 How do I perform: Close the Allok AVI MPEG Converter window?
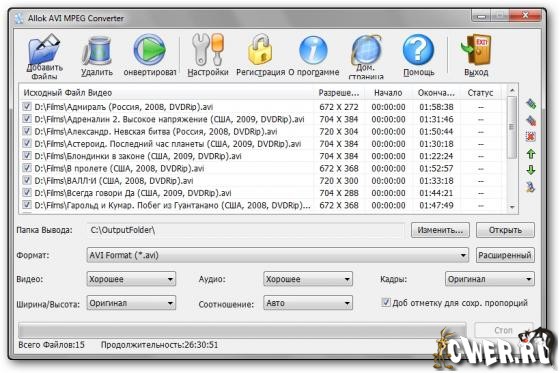525,16
